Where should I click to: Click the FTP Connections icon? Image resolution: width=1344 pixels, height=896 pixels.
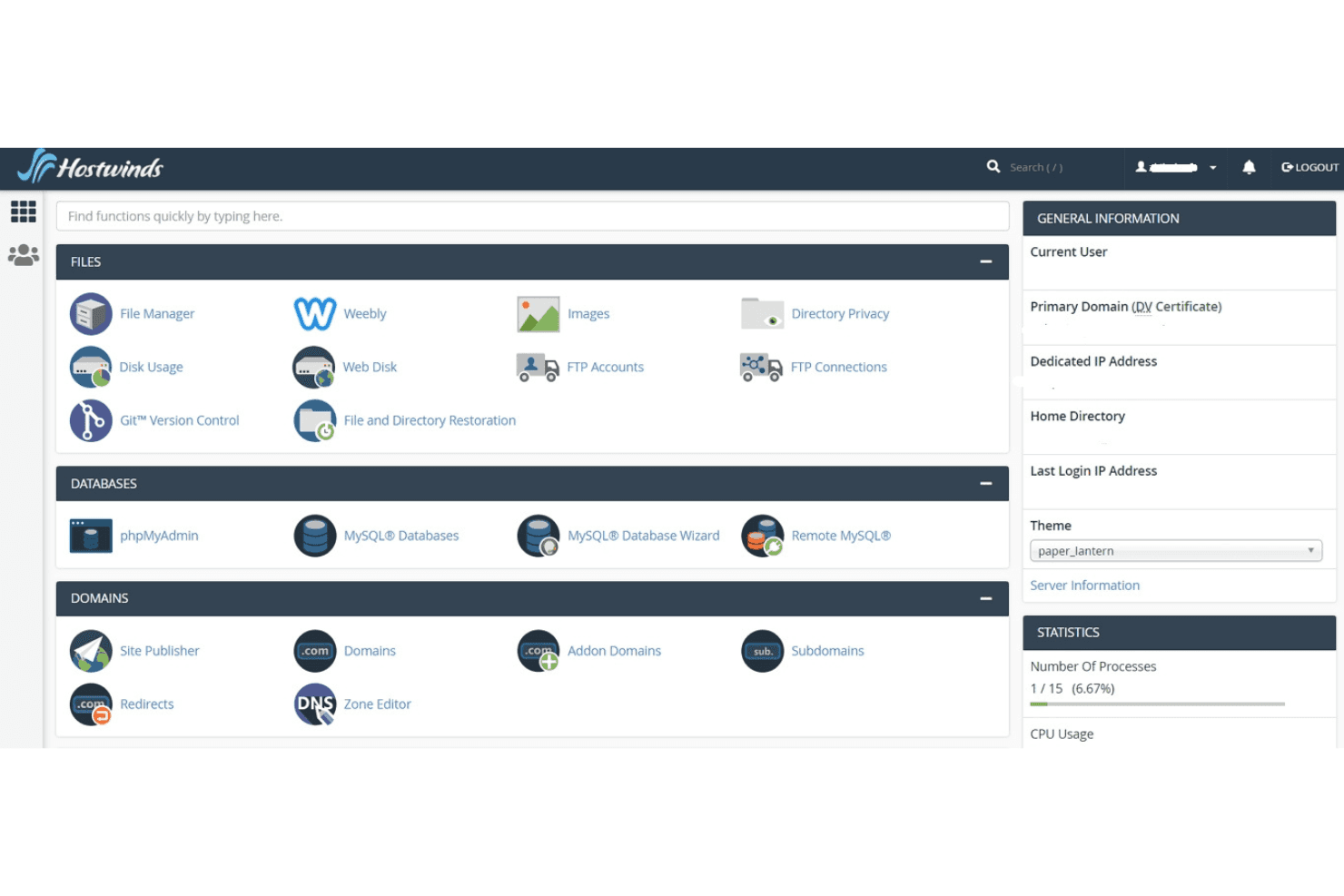click(761, 367)
